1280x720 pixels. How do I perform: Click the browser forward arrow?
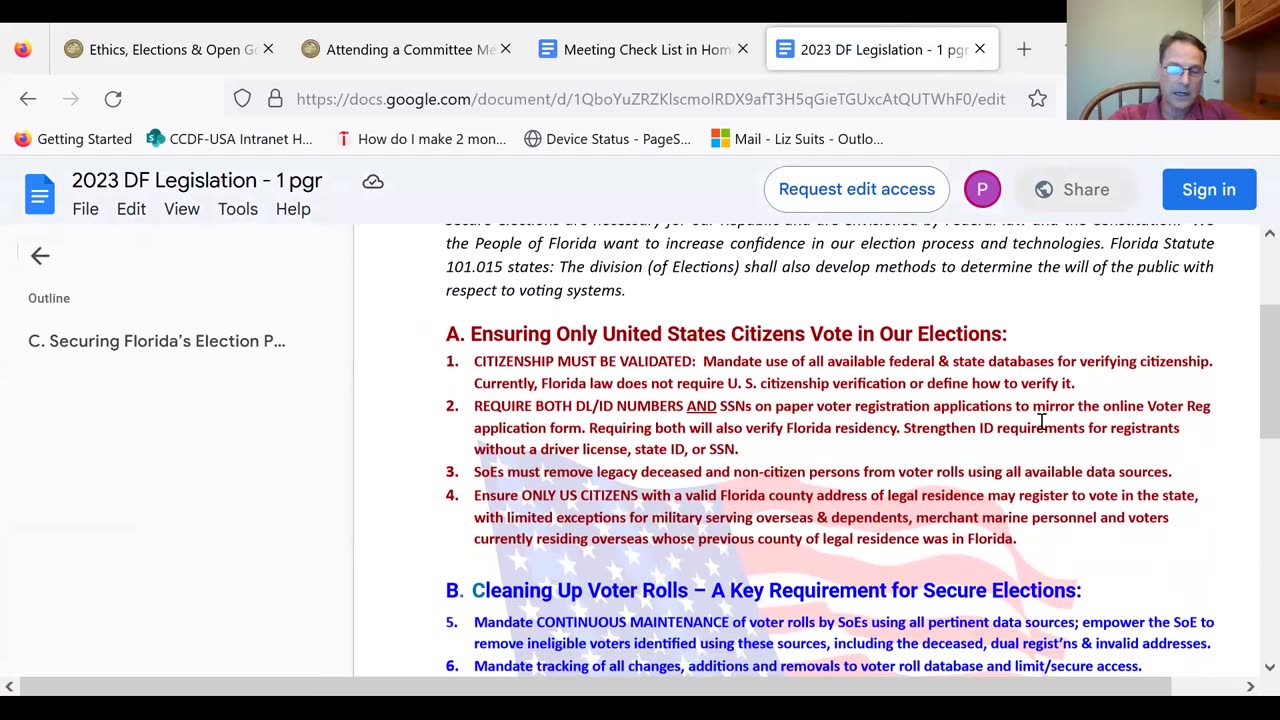click(x=70, y=99)
